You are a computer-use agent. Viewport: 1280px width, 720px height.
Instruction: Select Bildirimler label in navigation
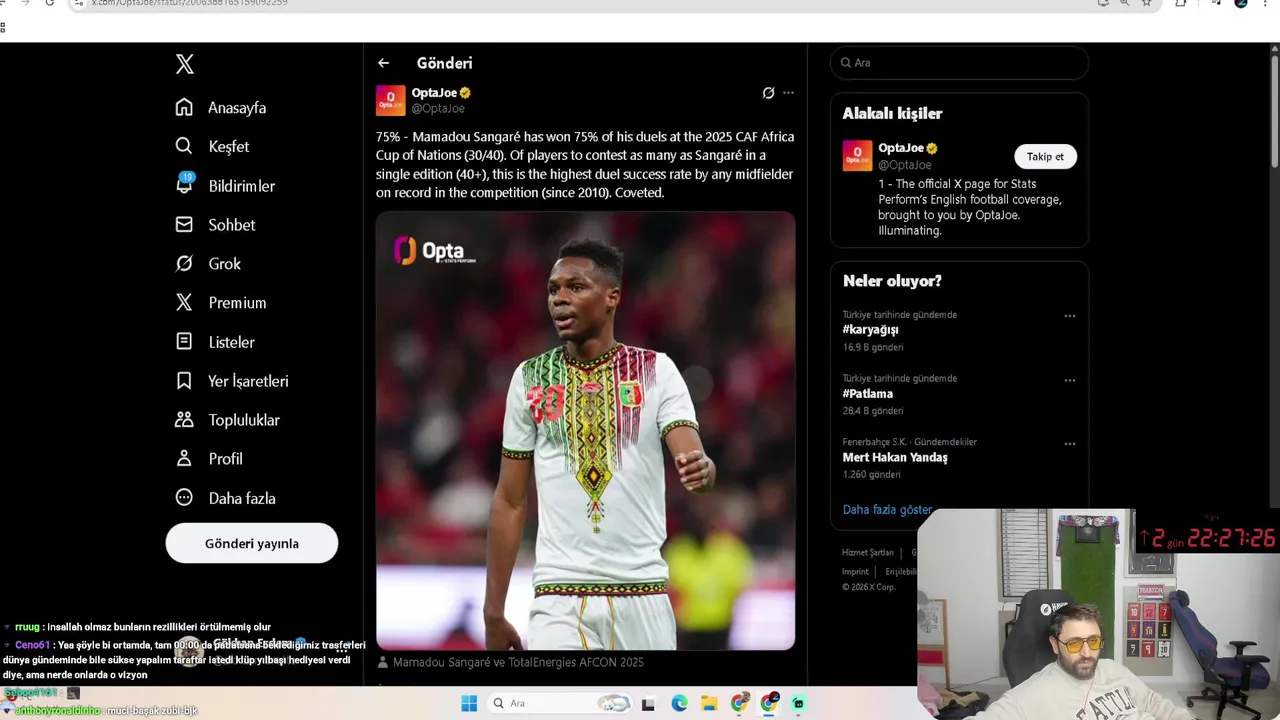[x=242, y=186]
